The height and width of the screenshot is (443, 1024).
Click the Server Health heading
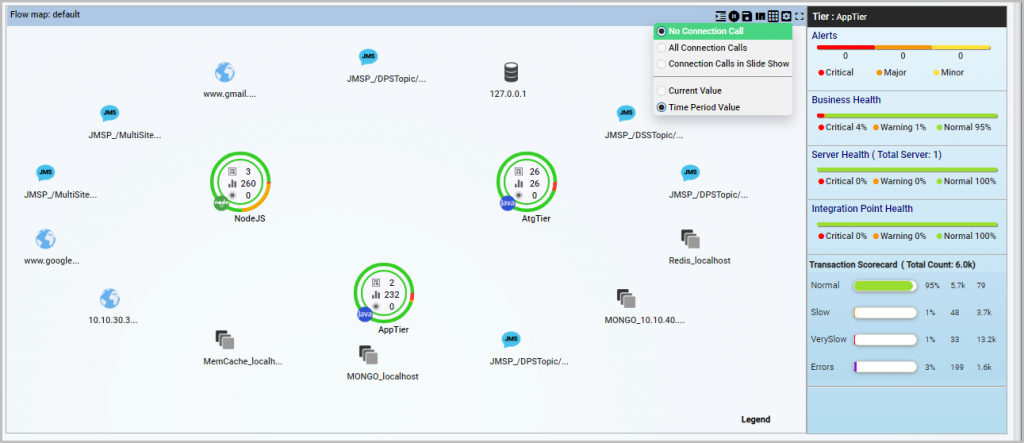pos(877,155)
